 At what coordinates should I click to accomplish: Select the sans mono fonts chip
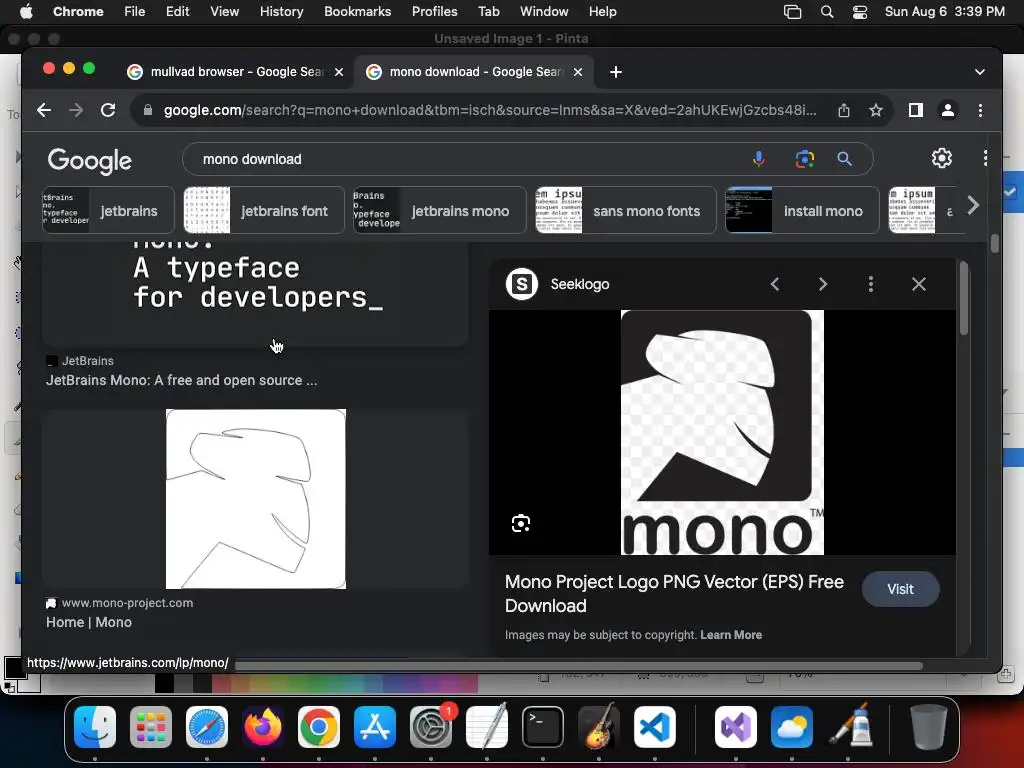tap(626, 210)
